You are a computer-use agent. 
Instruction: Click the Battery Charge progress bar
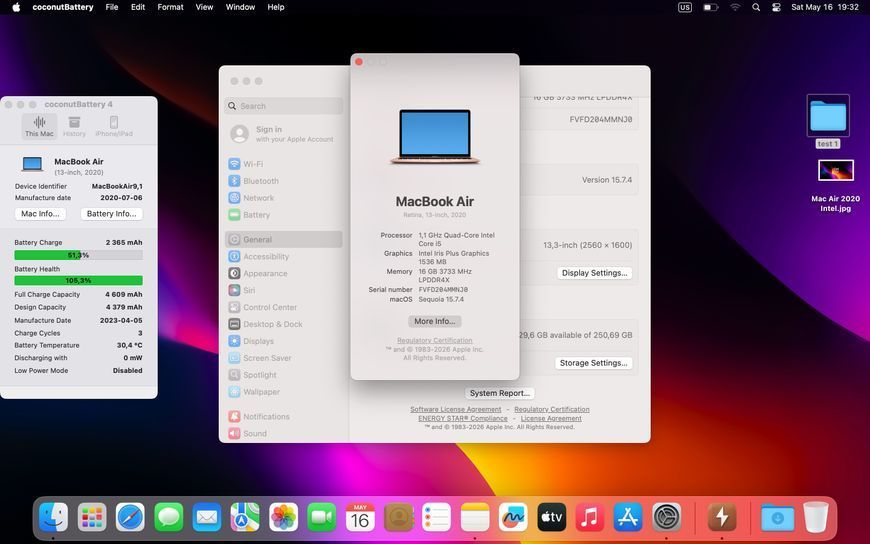78,255
